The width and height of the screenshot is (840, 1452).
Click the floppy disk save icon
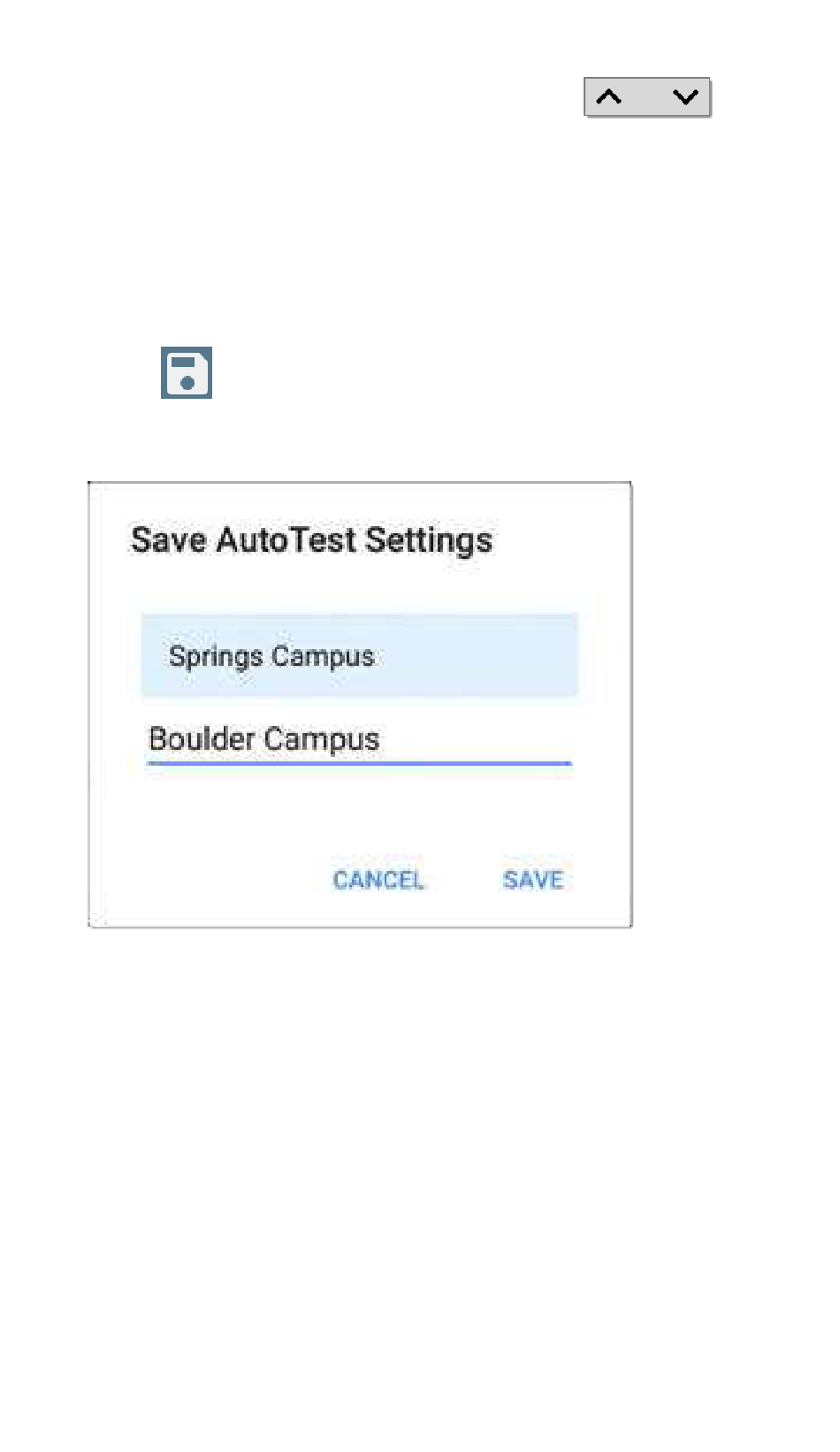(x=187, y=372)
